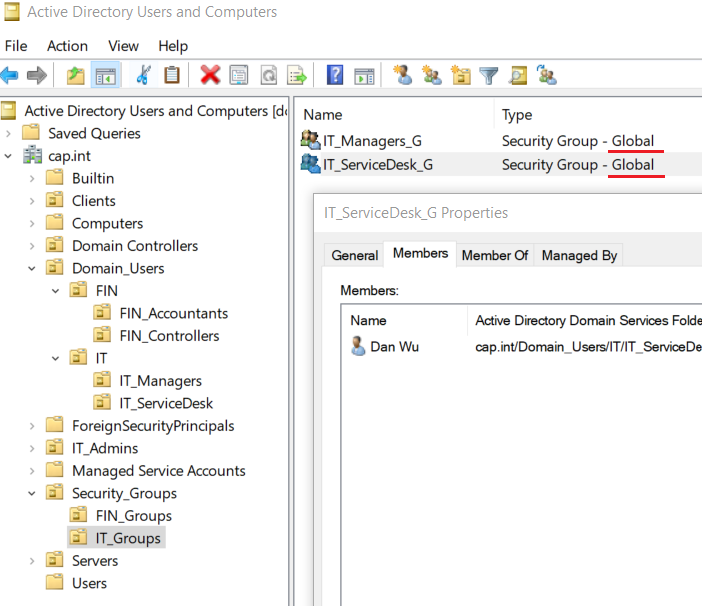Image resolution: width=702 pixels, height=606 pixels.
Task: Click the Cut scissors icon
Action: (143, 75)
